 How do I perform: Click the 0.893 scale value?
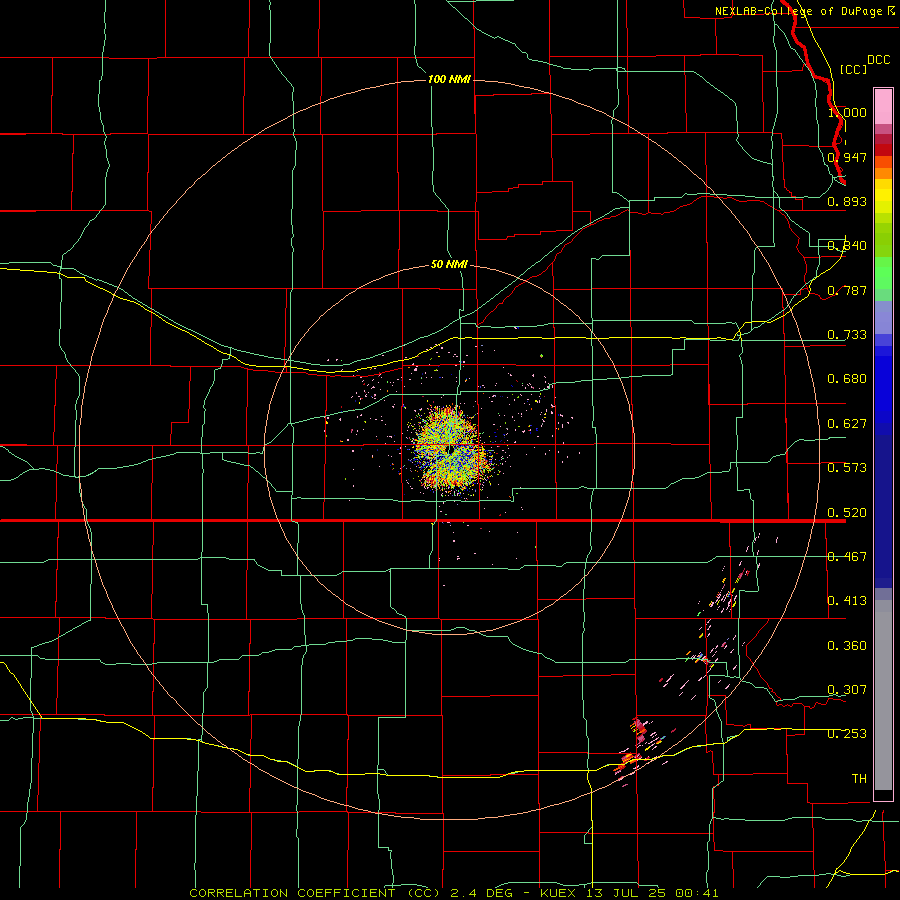(847, 201)
